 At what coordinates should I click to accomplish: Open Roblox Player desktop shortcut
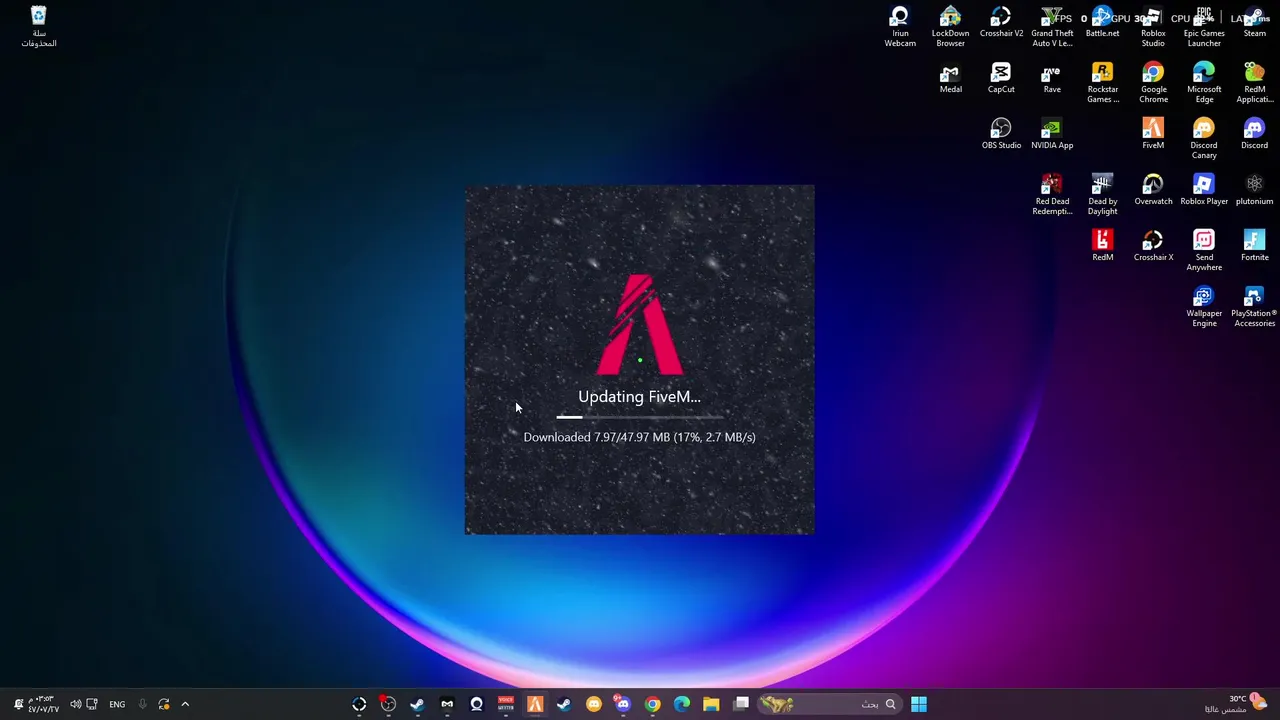coord(1204,191)
